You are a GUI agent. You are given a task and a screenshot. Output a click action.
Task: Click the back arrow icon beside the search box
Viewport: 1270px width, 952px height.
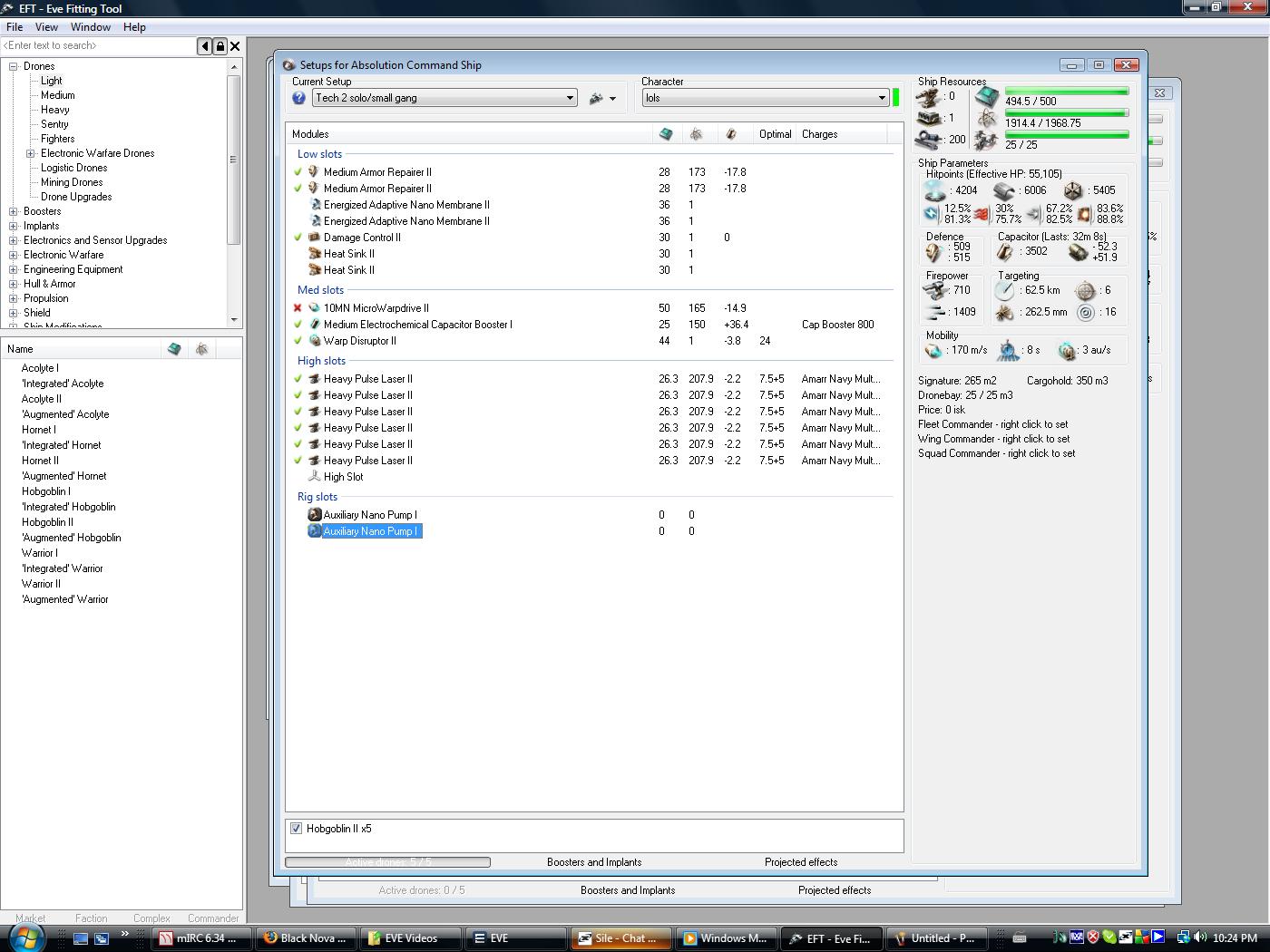tap(205, 45)
